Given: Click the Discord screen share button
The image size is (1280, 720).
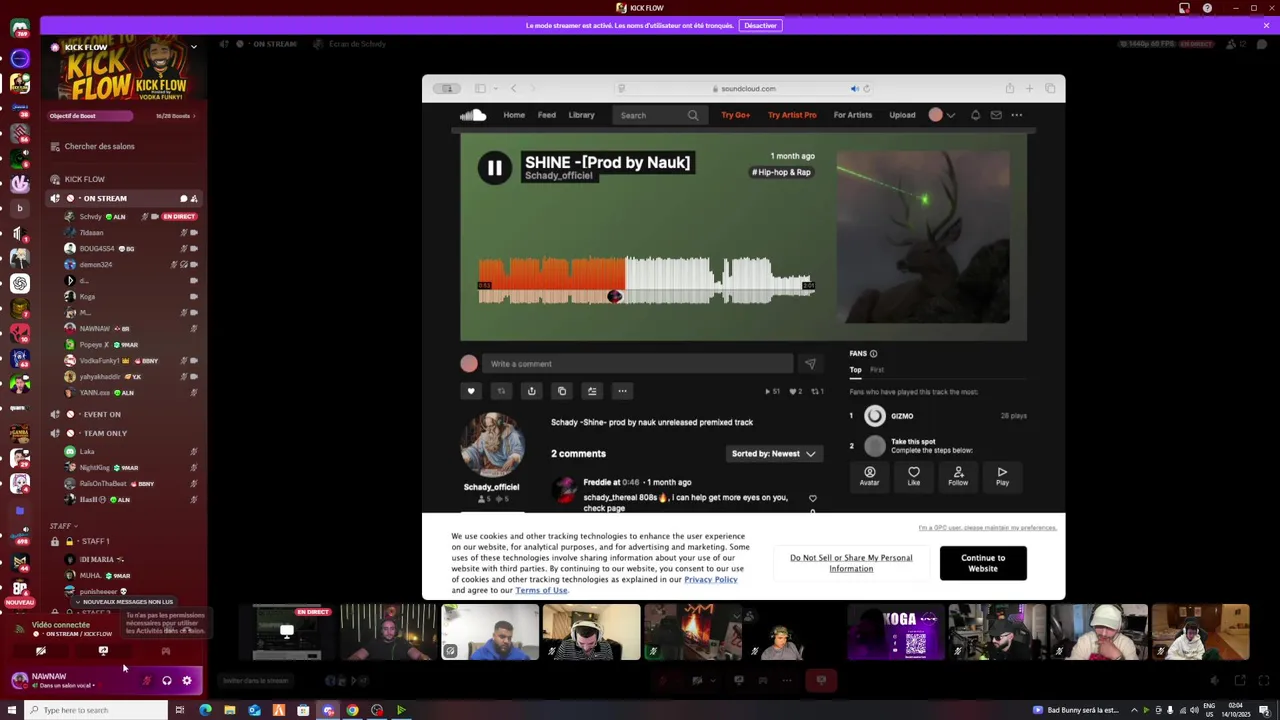Looking at the screenshot, I should pos(103,651).
